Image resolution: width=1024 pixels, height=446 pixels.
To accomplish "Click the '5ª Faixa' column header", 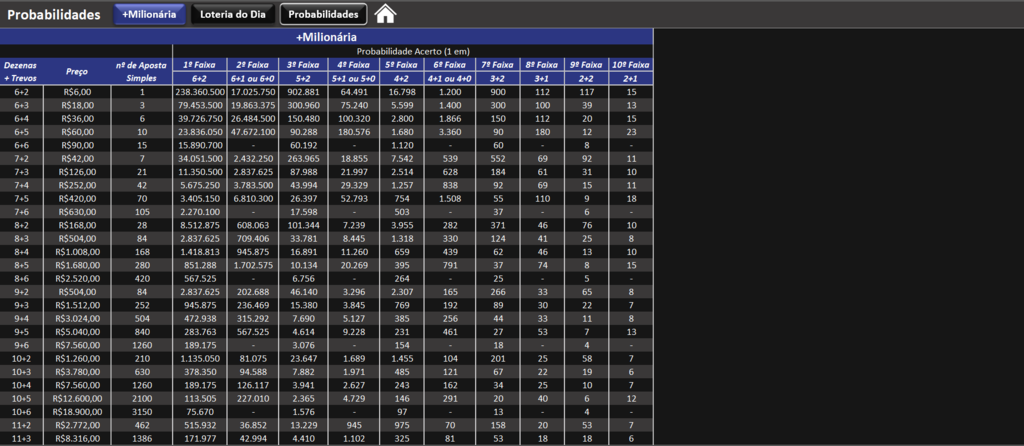I will [x=400, y=65].
